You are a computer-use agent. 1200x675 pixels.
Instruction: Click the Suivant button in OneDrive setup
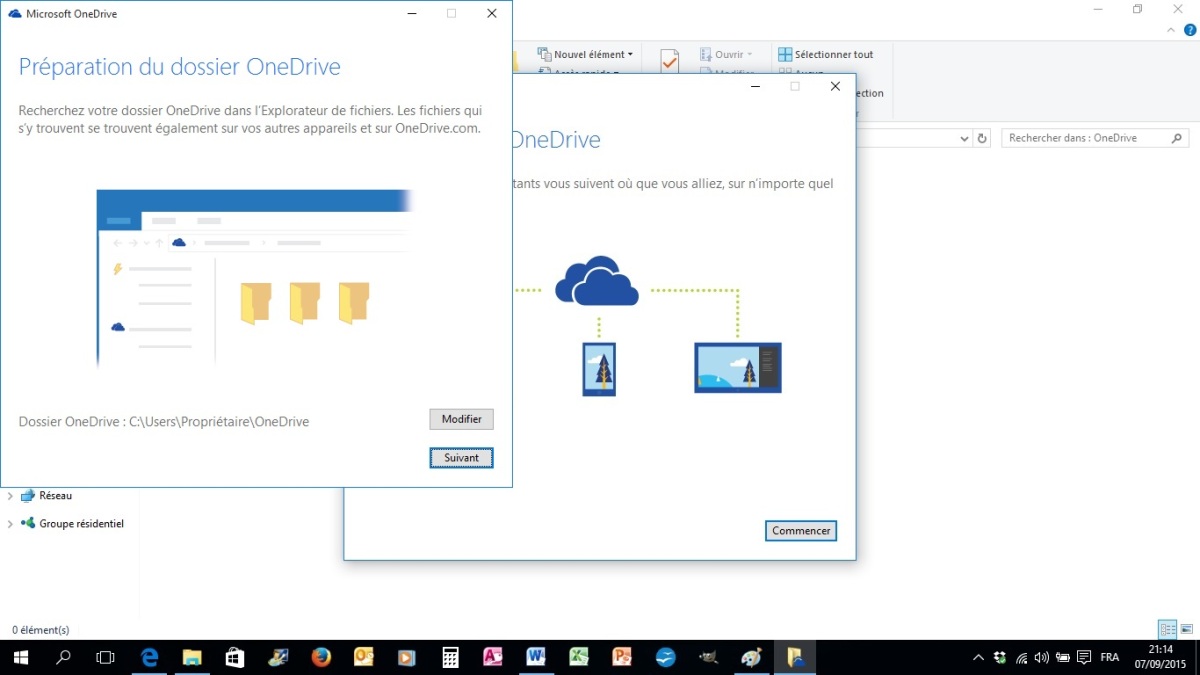click(461, 458)
